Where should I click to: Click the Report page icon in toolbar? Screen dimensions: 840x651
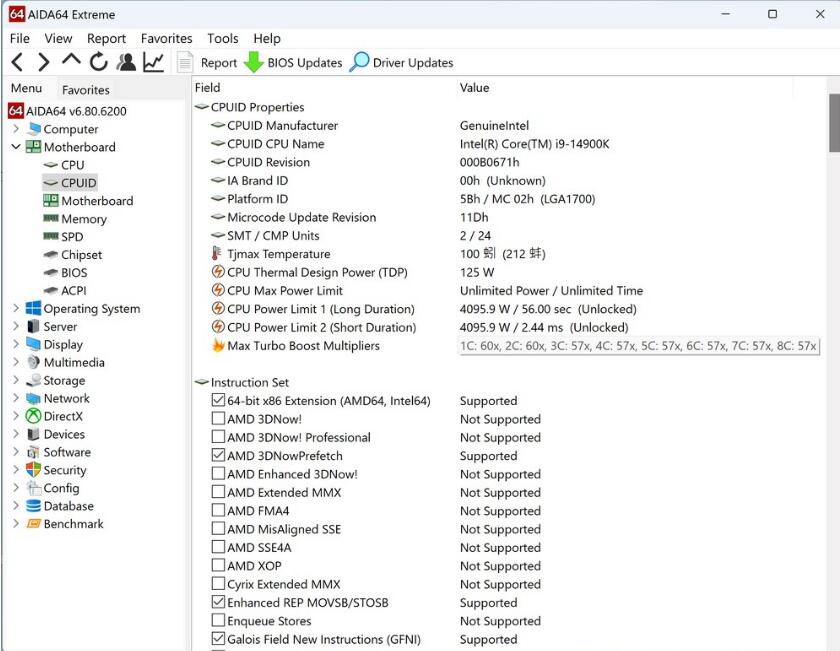[x=185, y=62]
